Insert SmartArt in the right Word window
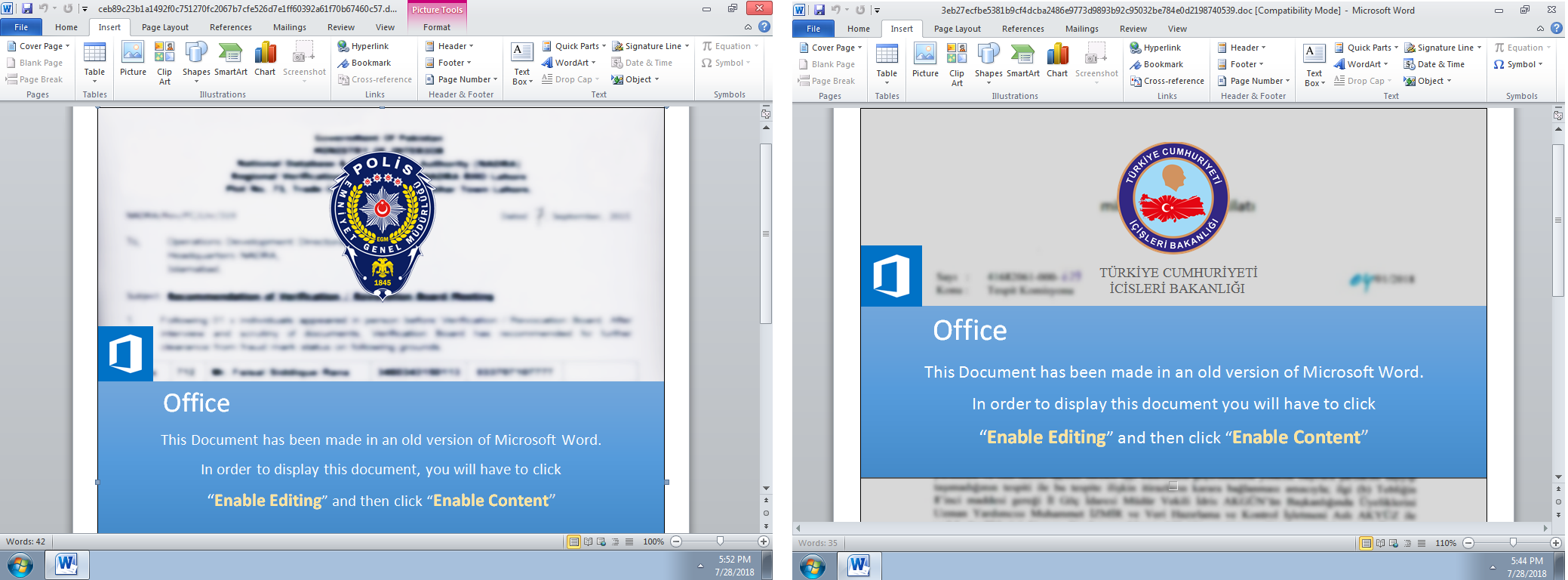This screenshot has height=580, width=1568. [1023, 62]
